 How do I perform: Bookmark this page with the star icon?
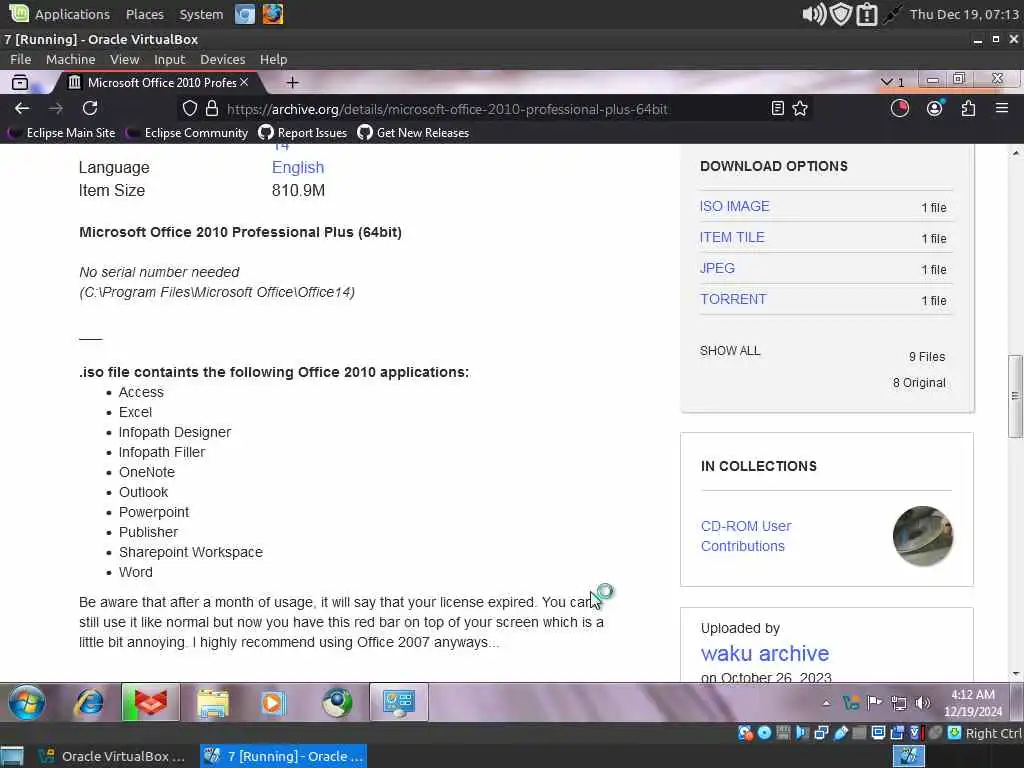[800, 108]
